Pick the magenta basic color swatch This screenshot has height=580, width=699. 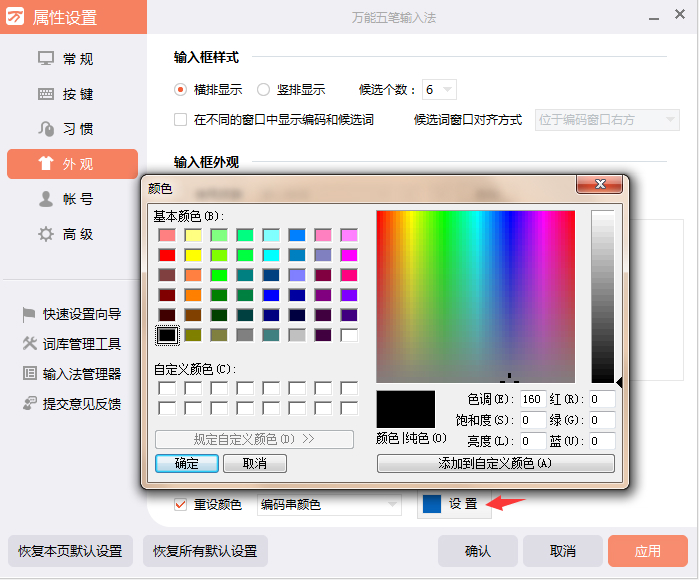click(349, 255)
